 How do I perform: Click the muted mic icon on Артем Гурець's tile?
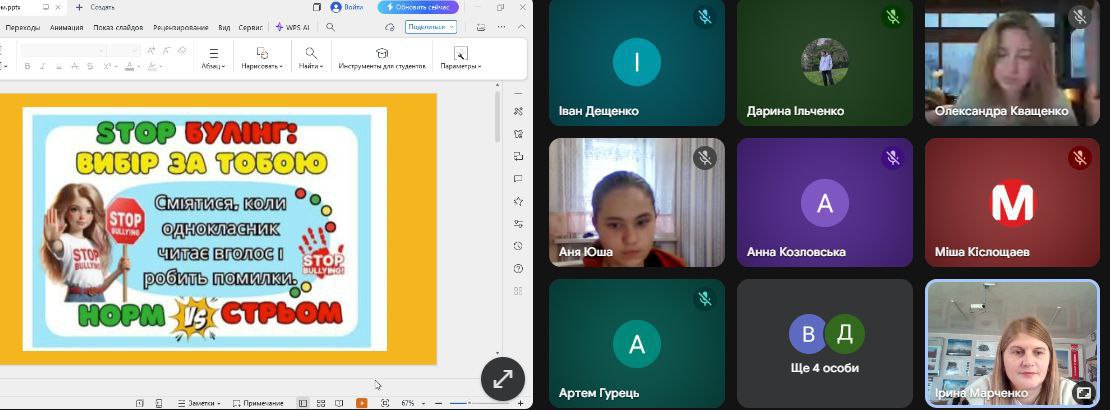[x=704, y=298]
